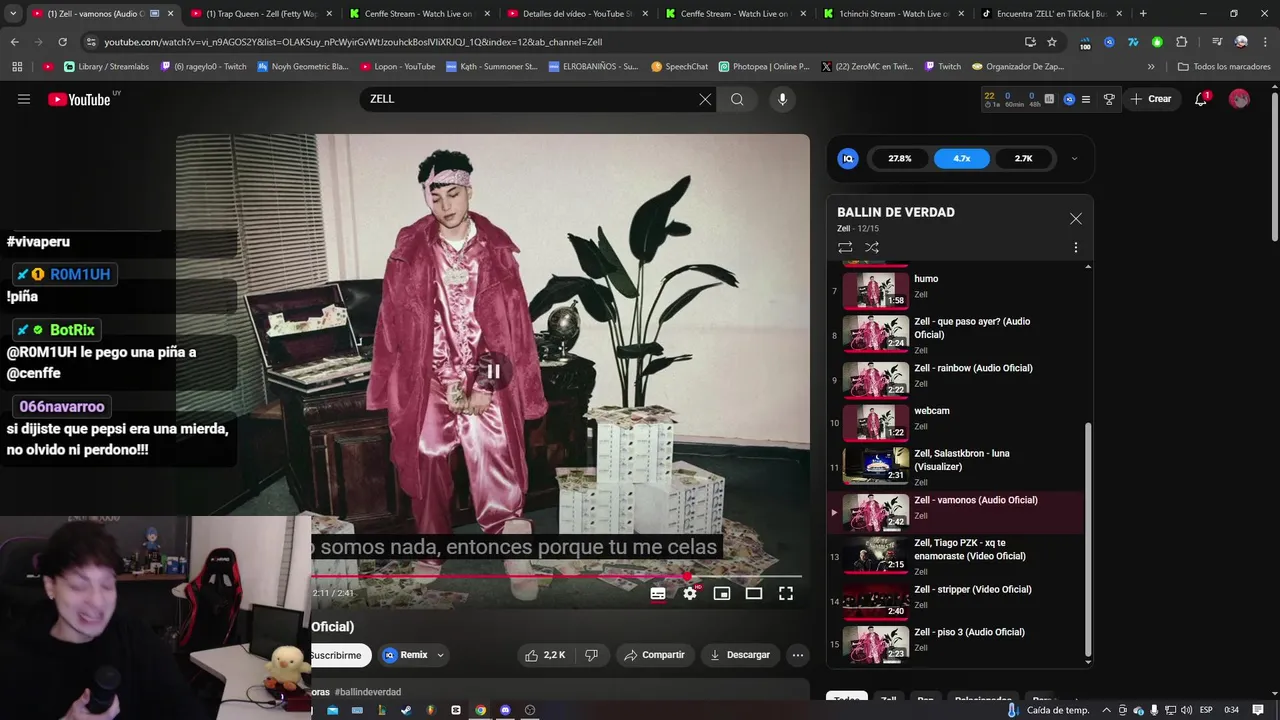Open the Extensions puzzle icon
This screenshot has height=720, width=1280.
pos(1181,42)
